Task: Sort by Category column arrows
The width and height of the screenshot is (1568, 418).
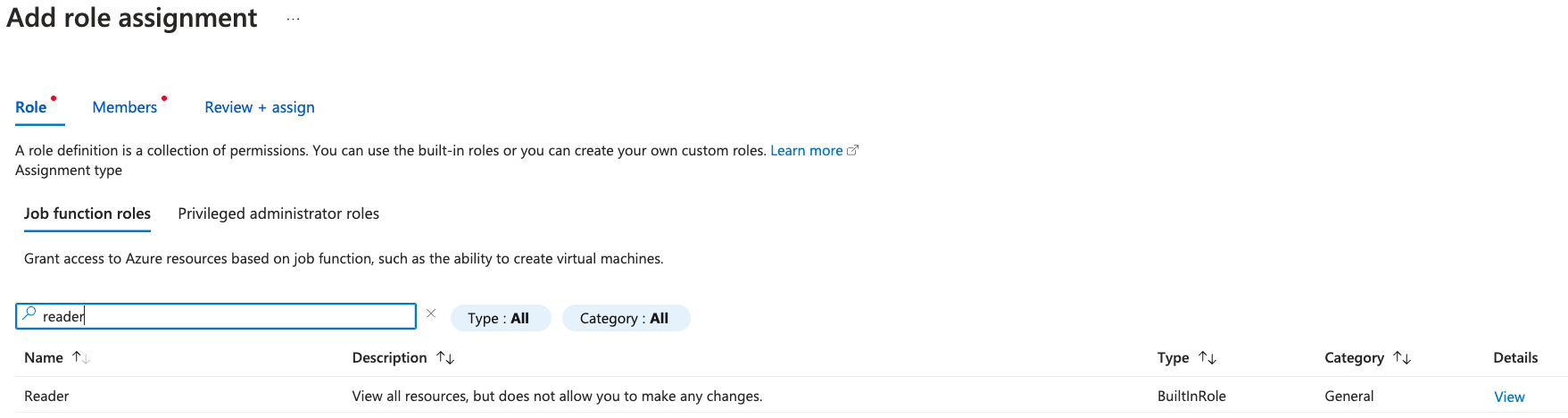Action: click(1402, 357)
